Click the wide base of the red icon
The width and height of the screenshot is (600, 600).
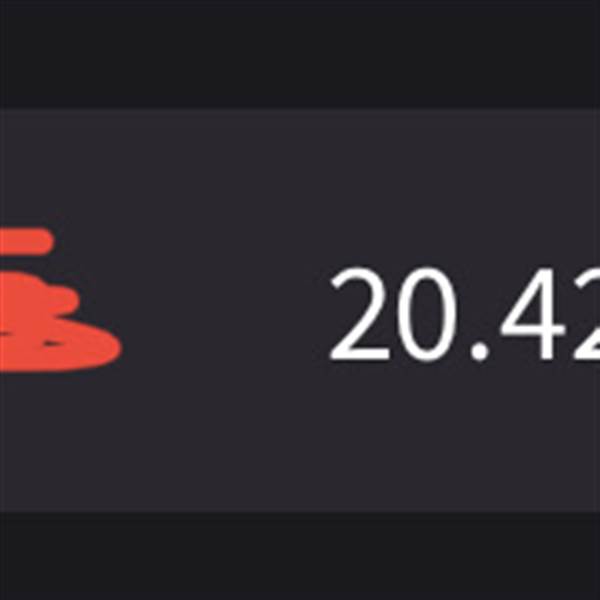tap(59, 349)
